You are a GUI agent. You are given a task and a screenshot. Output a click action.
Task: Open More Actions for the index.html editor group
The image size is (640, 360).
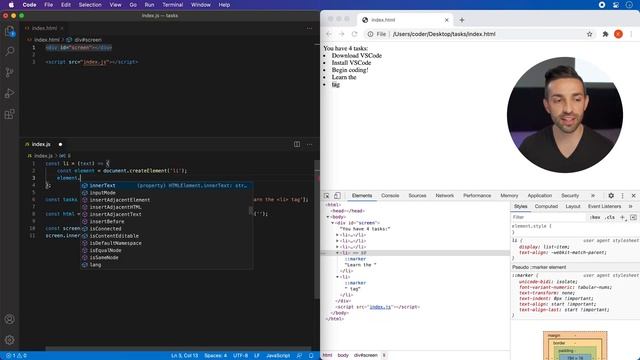[309, 28]
